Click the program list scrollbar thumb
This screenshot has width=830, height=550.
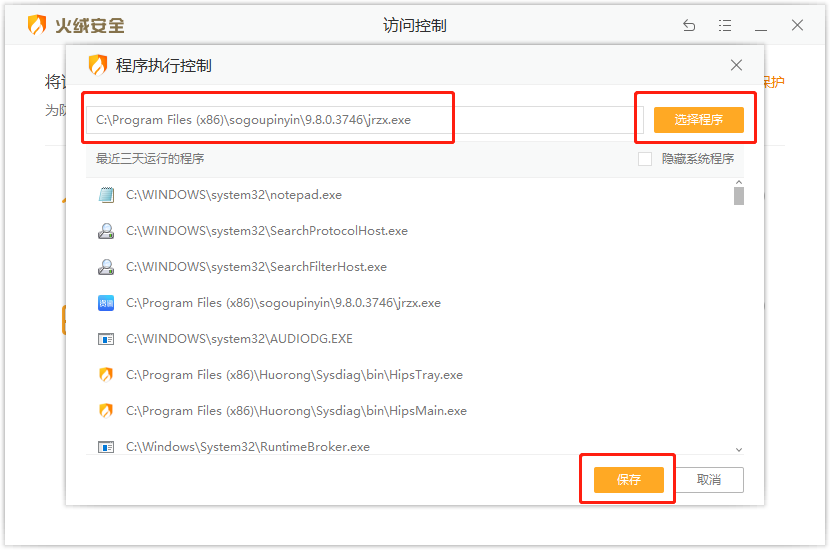pyautogui.click(x=739, y=196)
